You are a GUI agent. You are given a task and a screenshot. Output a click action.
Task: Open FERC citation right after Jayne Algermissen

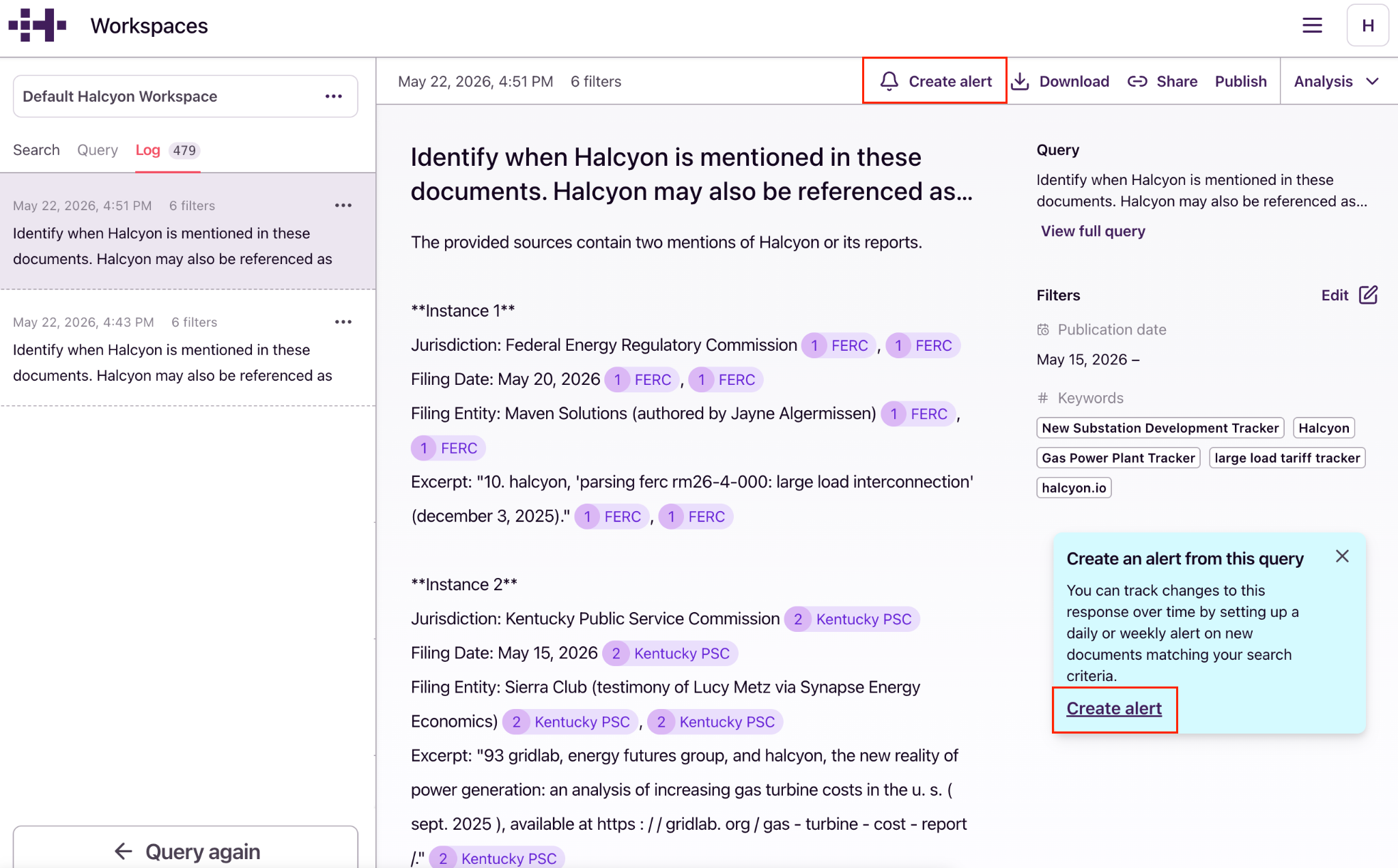918,414
